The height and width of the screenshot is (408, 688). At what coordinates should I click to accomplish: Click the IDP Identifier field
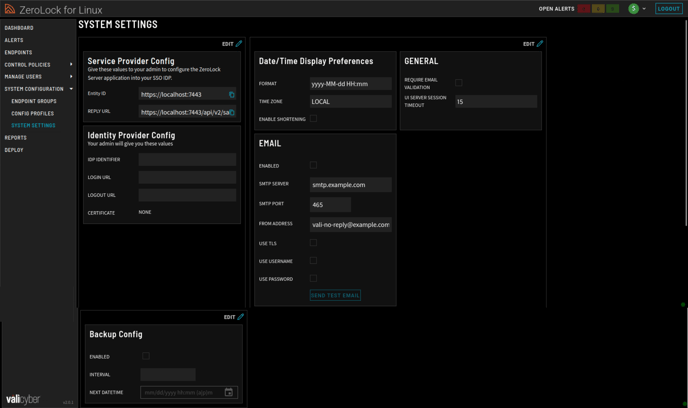187,160
